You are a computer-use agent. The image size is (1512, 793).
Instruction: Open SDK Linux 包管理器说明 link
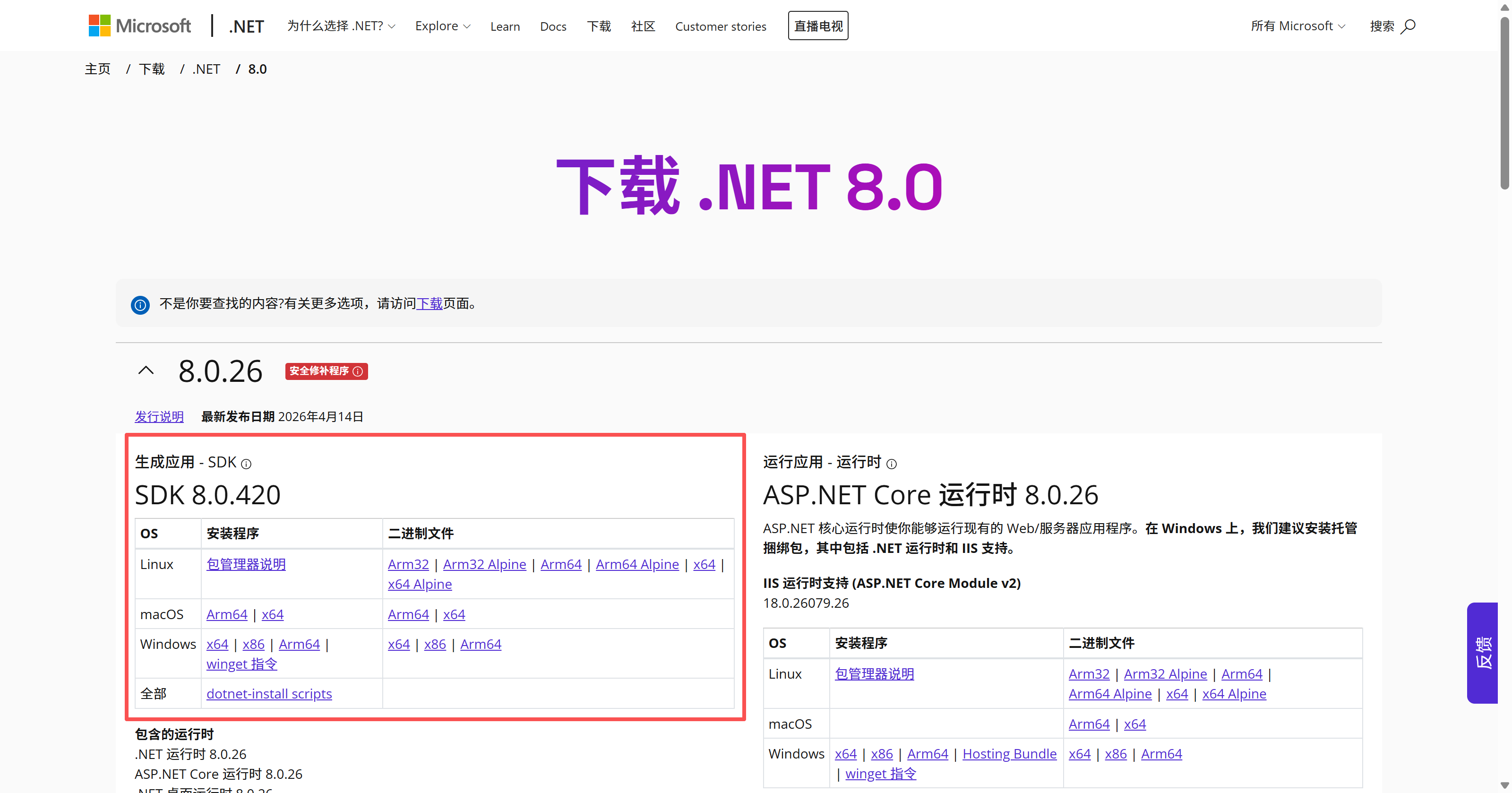coord(246,564)
